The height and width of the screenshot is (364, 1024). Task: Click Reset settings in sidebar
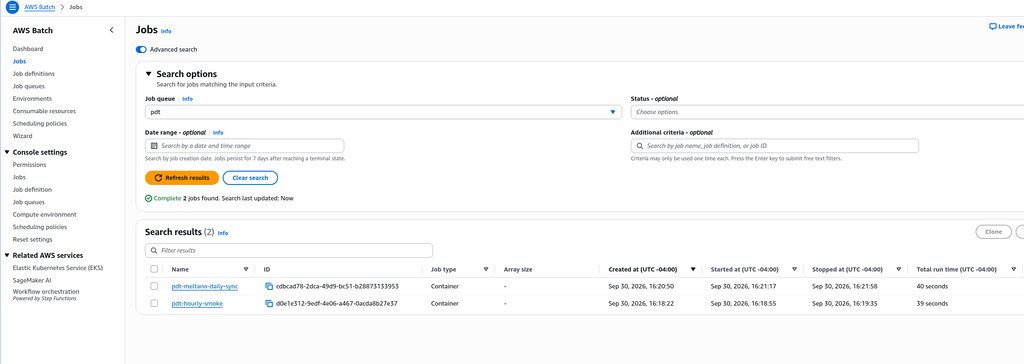(x=33, y=239)
